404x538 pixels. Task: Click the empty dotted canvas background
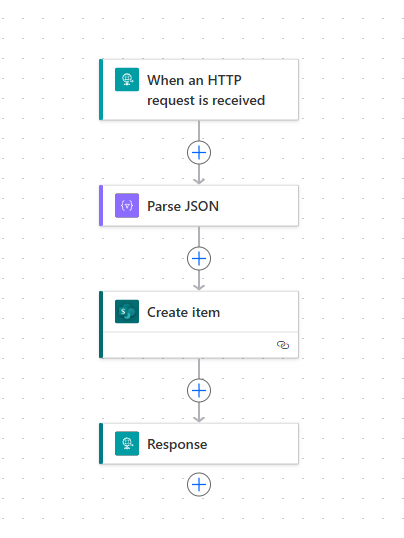point(350,261)
